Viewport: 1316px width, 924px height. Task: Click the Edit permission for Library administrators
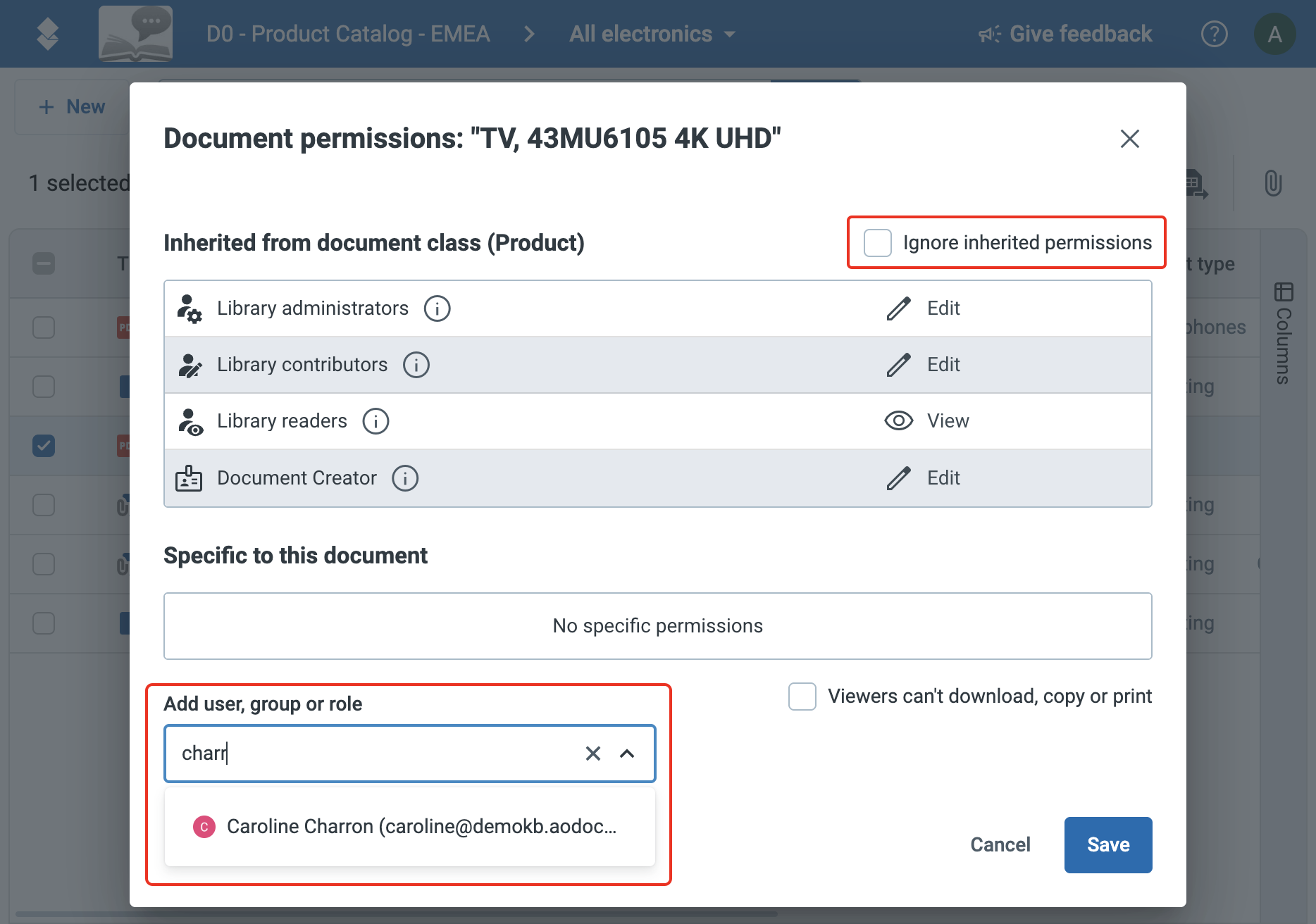pos(943,308)
